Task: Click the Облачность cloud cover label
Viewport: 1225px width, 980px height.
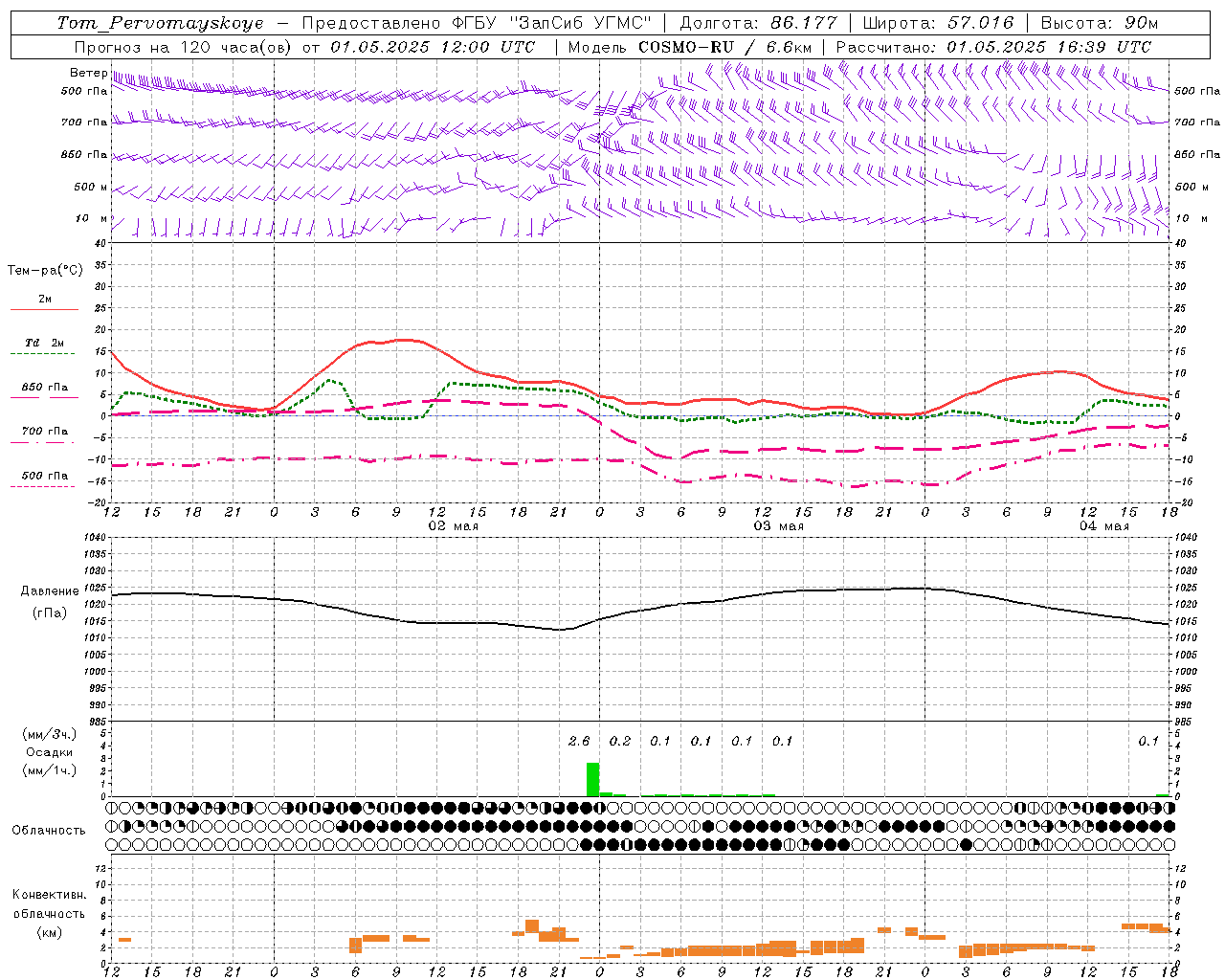Action: coord(49,830)
